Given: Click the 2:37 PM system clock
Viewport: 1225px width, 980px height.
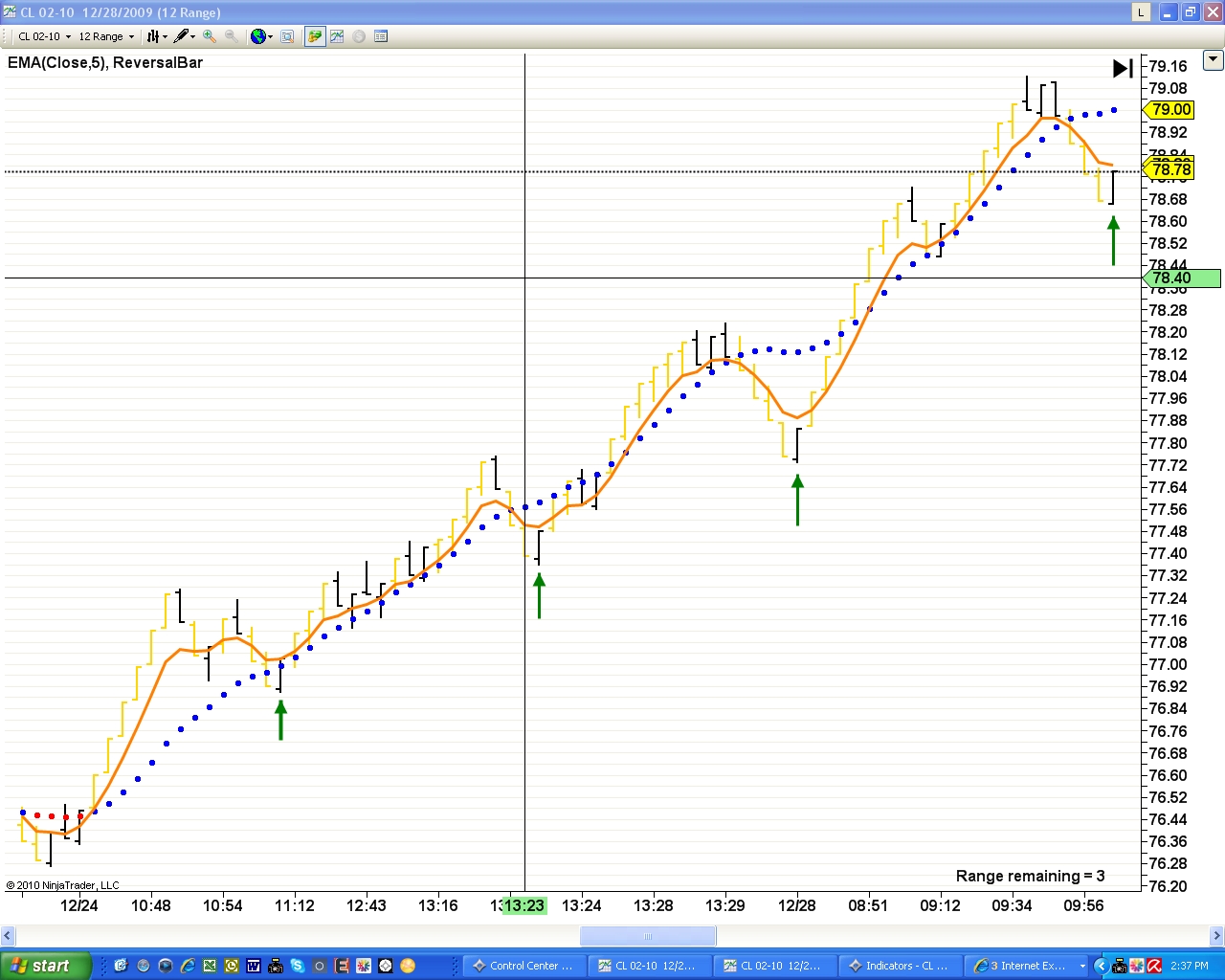Looking at the screenshot, I should coord(1190,966).
